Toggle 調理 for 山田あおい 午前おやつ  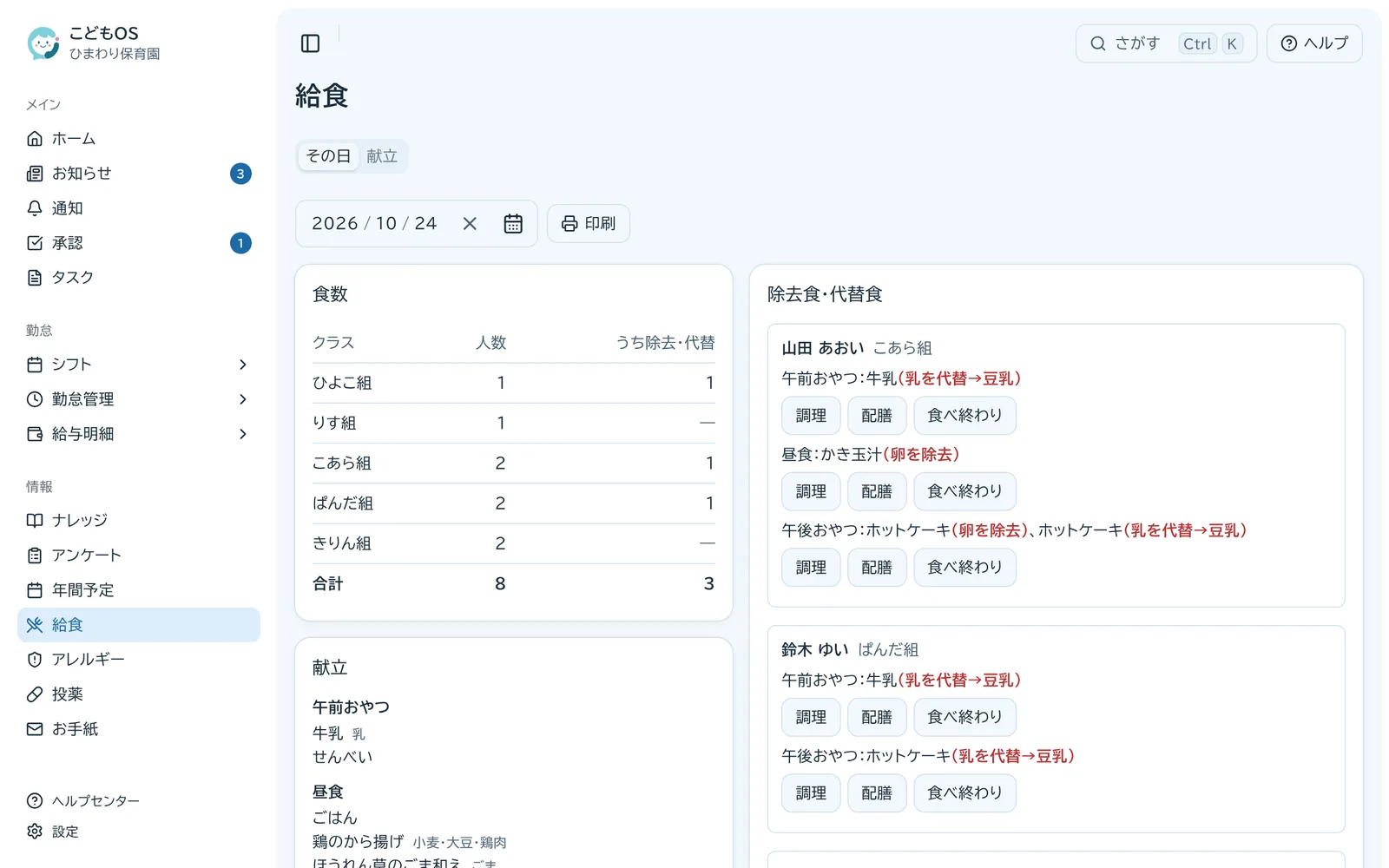[x=811, y=416]
